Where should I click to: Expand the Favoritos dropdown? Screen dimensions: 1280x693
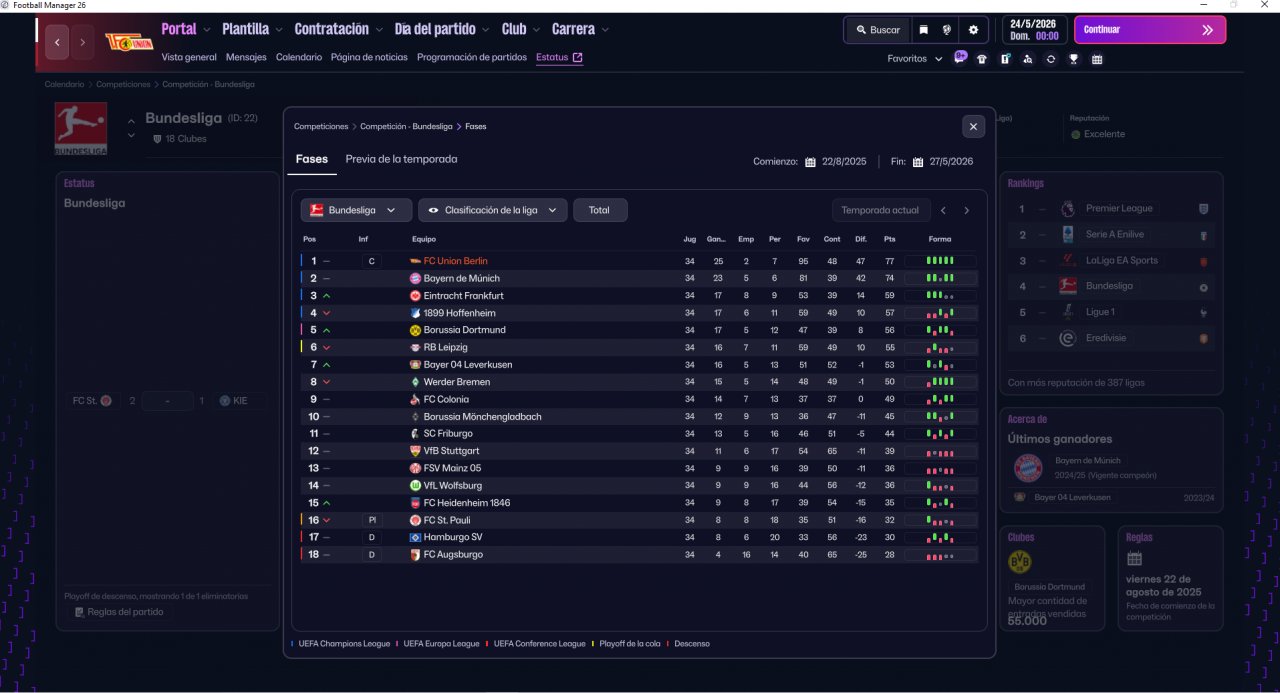(915, 59)
